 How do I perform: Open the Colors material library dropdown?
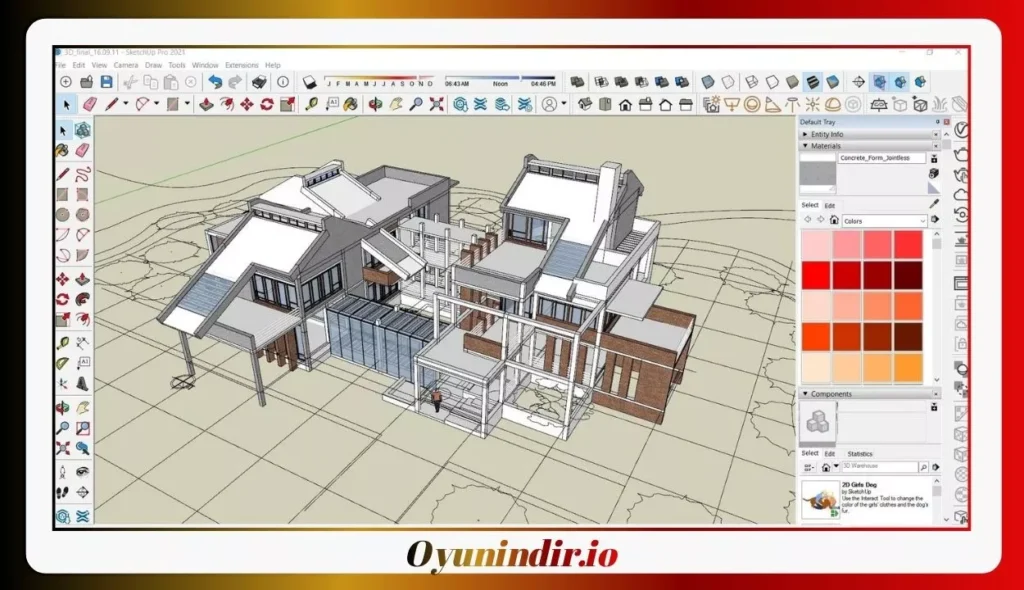[884, 221]
